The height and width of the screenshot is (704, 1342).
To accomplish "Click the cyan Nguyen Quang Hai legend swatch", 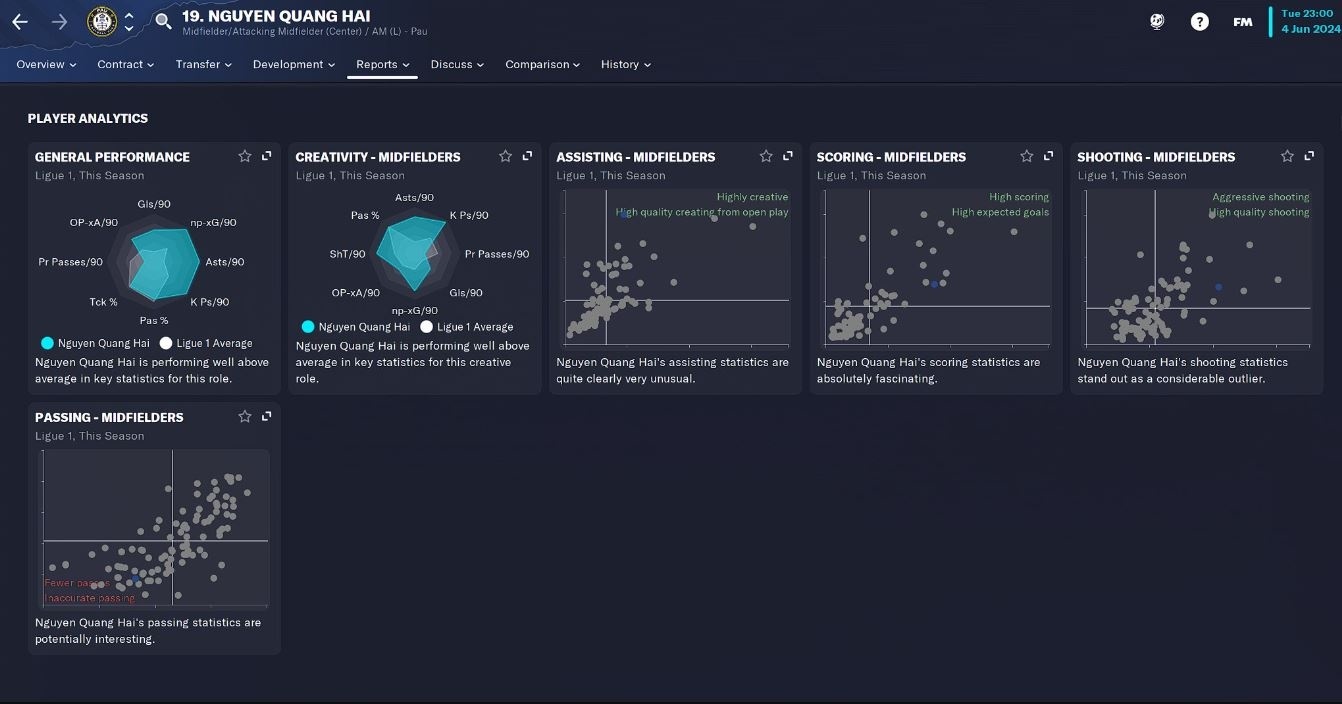I will [x=47, y=343].
